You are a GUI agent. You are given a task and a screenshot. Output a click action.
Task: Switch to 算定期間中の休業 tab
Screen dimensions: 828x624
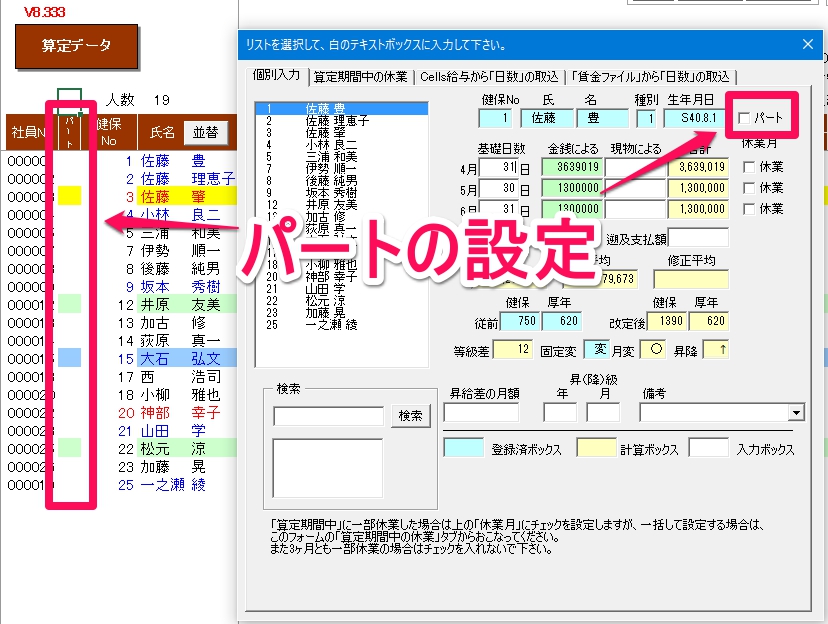[x=362, y=77]
